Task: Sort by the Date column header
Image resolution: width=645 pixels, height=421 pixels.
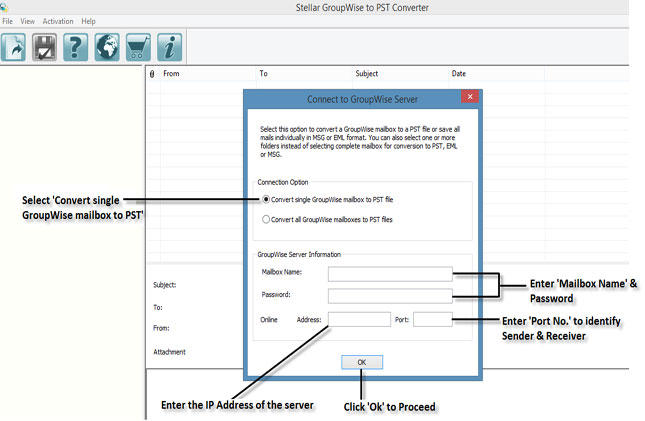Action: [x=459, y=74]
